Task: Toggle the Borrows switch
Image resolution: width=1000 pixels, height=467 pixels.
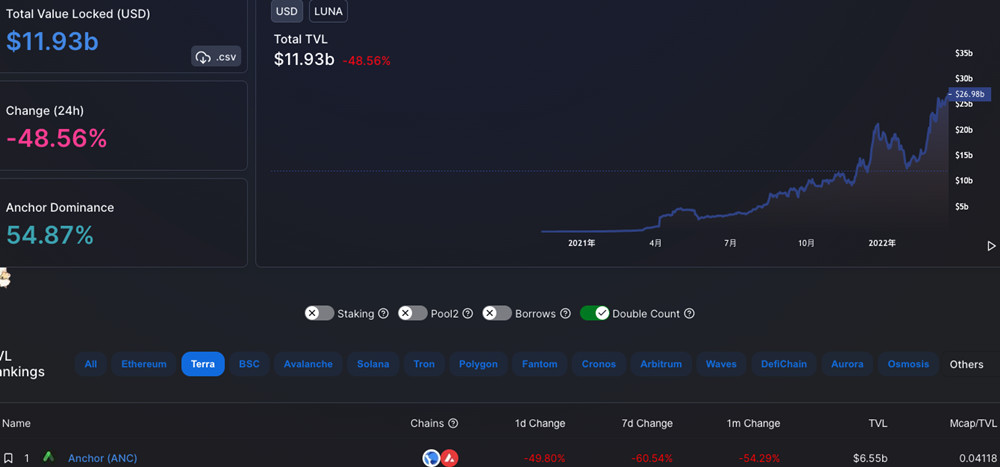Action: 497,313
